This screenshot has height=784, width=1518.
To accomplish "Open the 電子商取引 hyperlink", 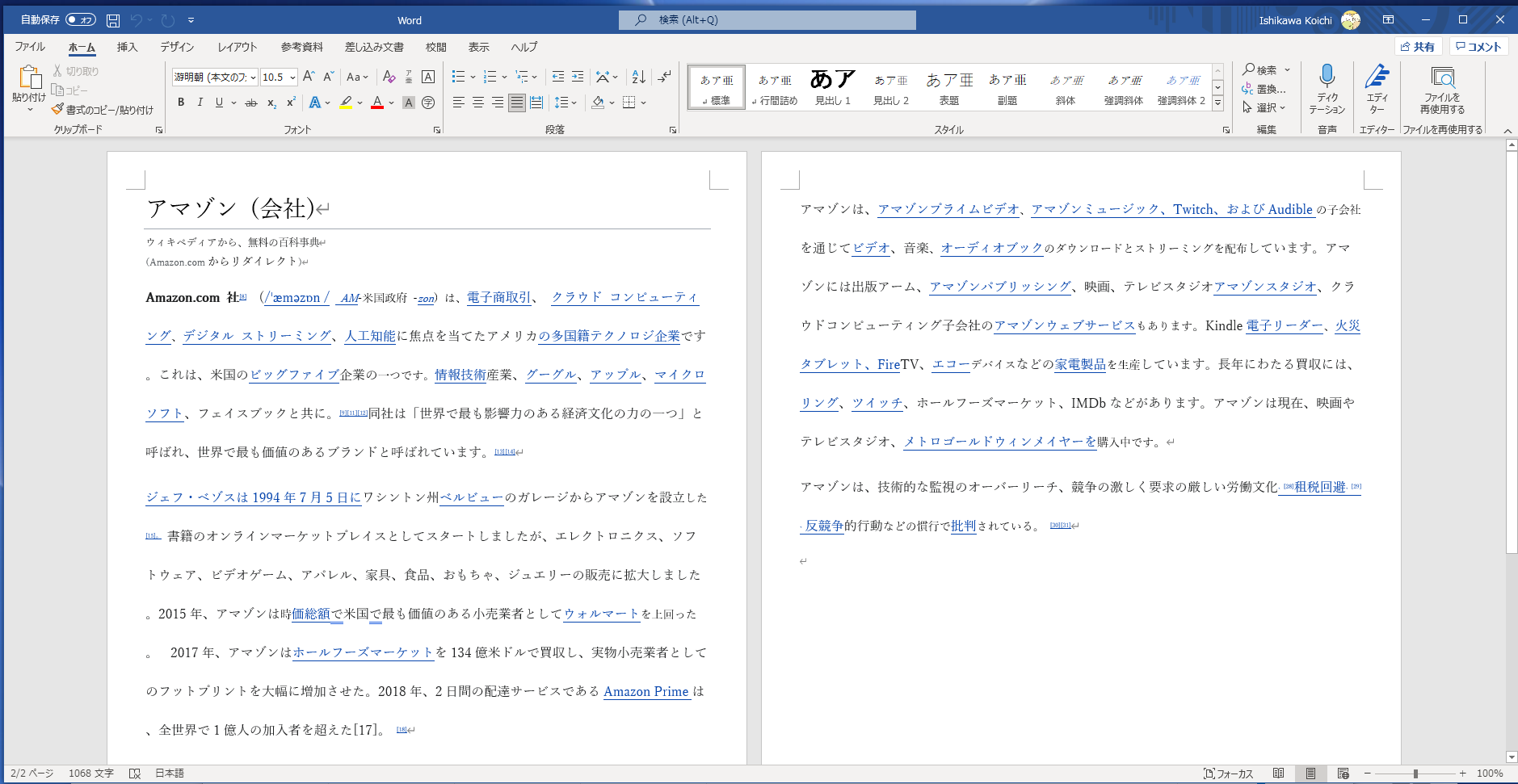I will (x=499, y=297).
